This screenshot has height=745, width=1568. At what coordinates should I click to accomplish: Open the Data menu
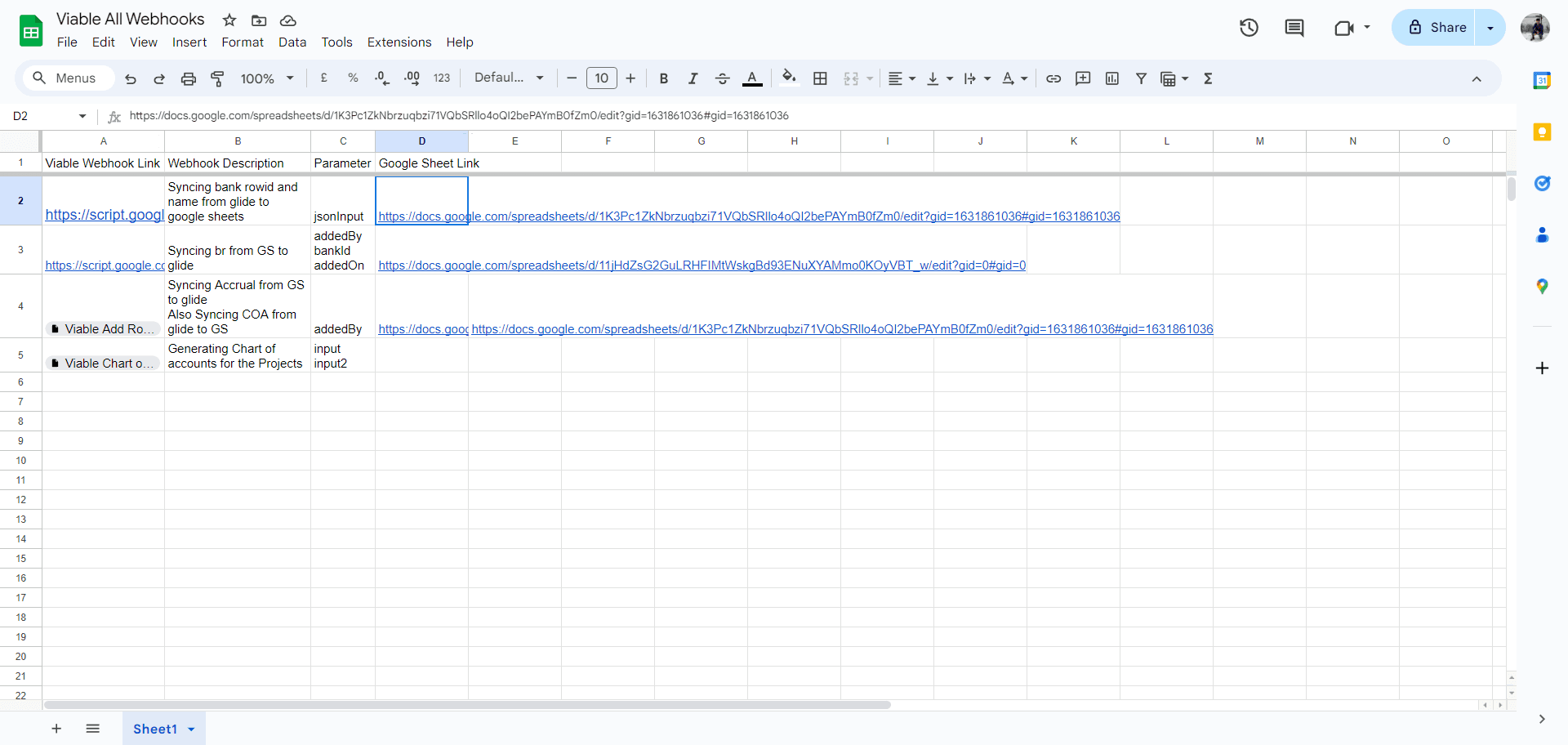(292, 42)
